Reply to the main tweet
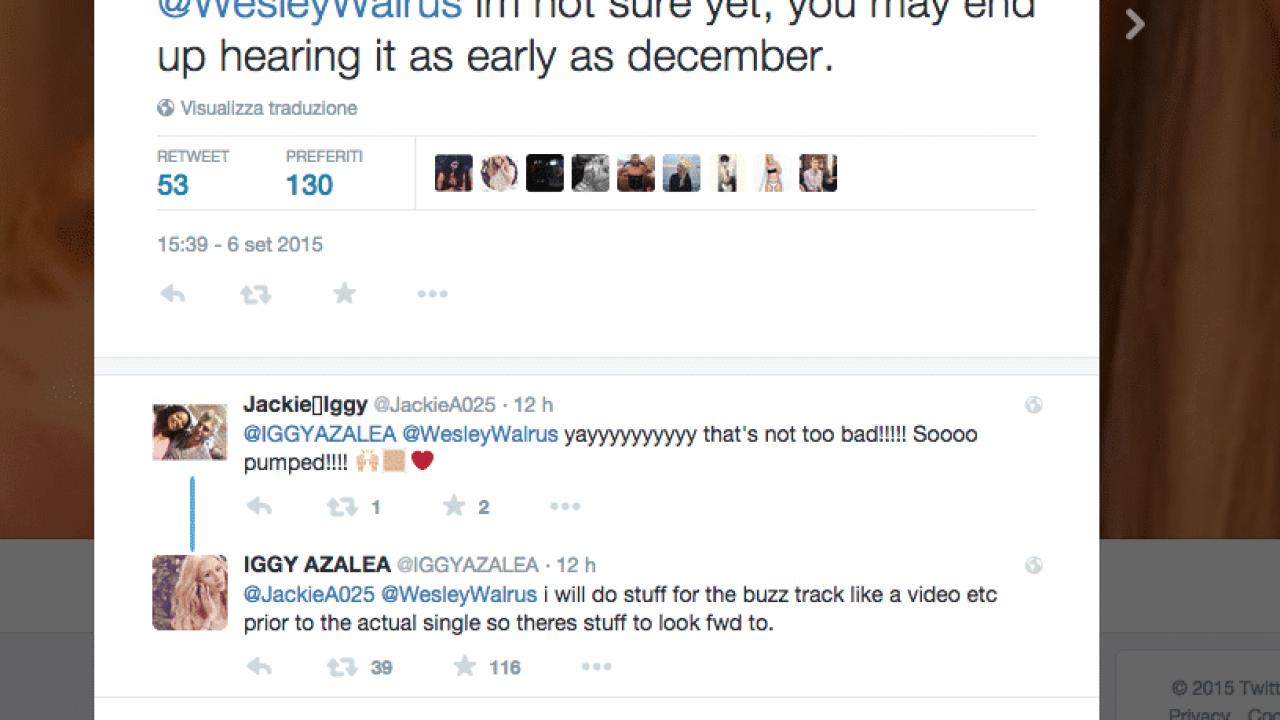Viewport: 1280px width, 720px height. [x=173, y=294]
